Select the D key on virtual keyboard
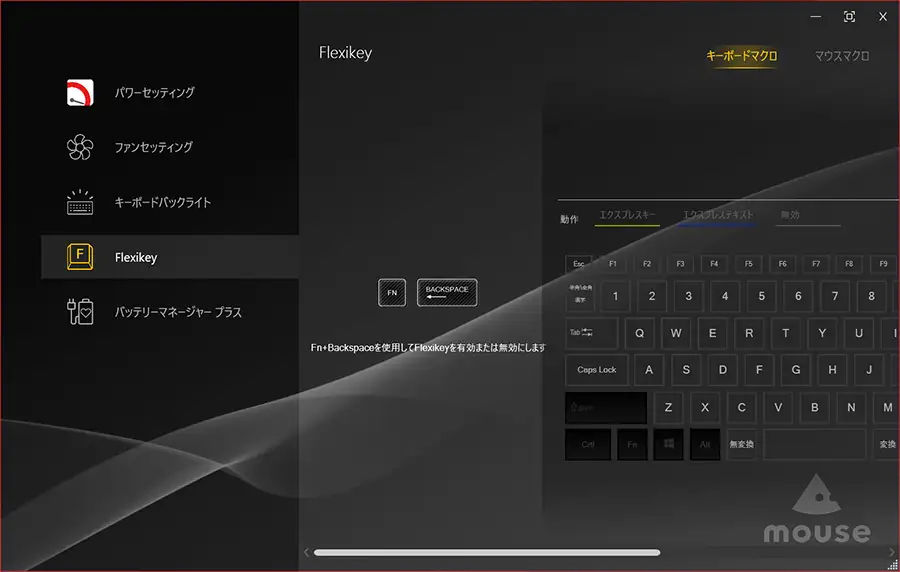The image size is (900, 572). click(x=723, y=370)
